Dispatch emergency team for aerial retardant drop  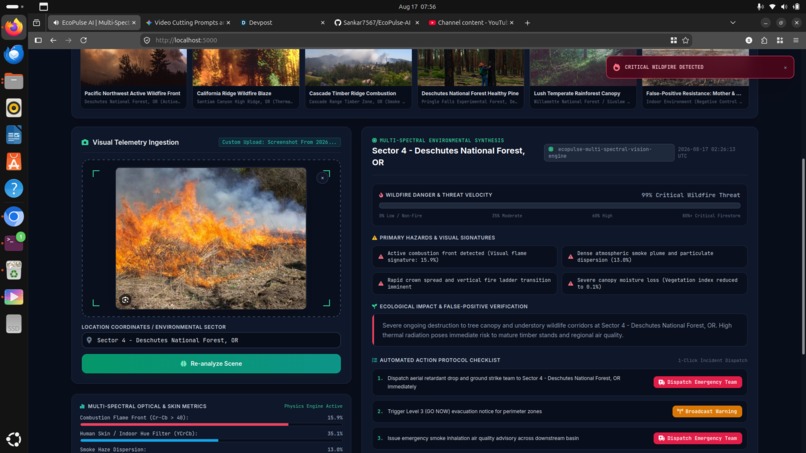click(698, 382)
